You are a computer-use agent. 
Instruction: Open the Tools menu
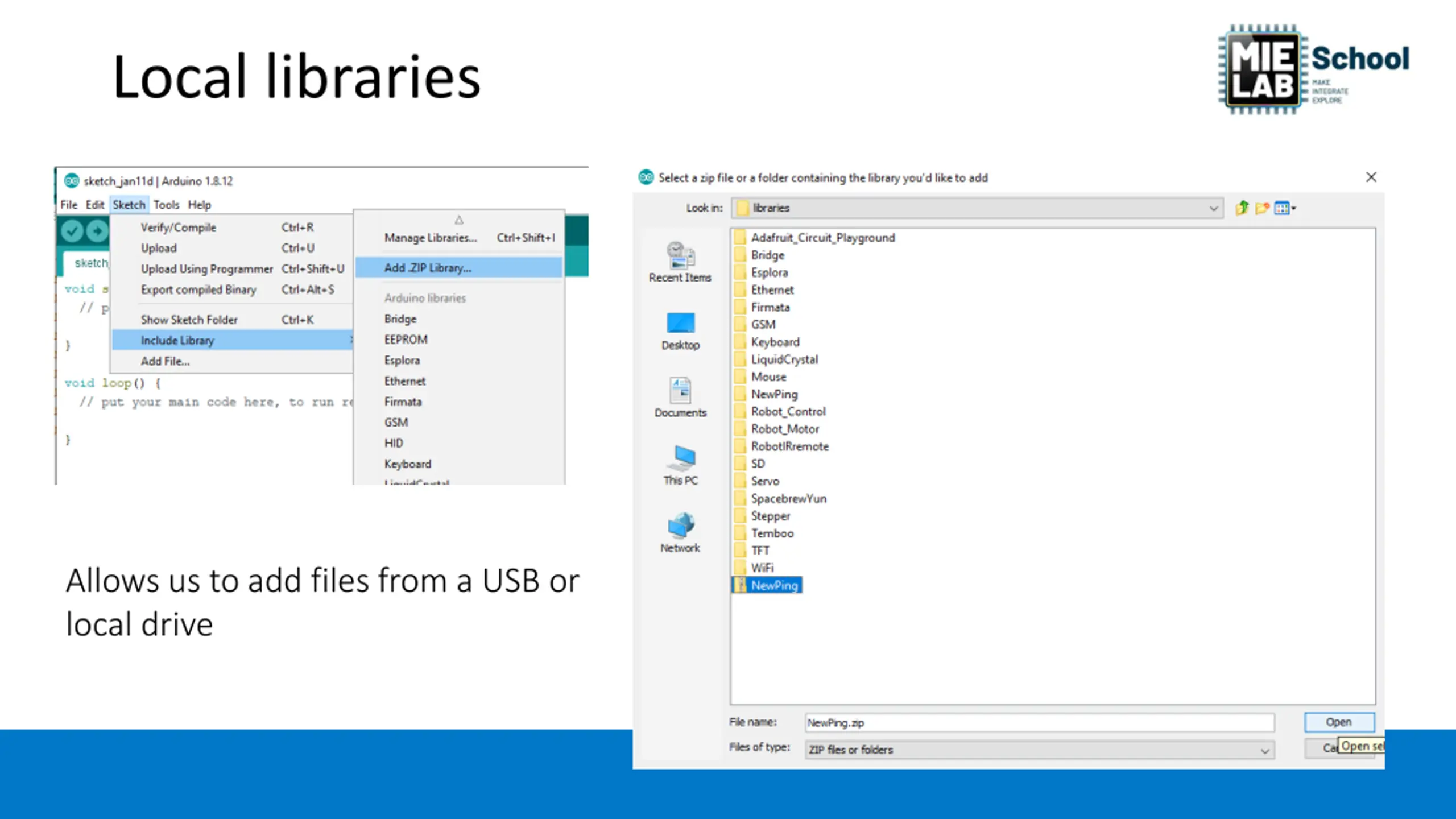(166, 205)
